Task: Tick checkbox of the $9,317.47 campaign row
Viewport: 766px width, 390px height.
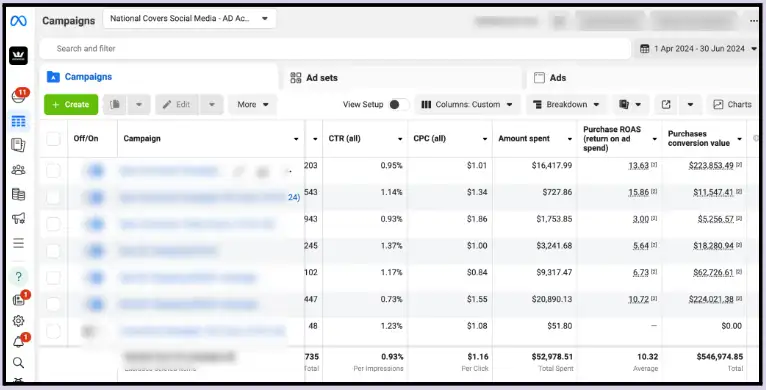Action: pos(53,278)
